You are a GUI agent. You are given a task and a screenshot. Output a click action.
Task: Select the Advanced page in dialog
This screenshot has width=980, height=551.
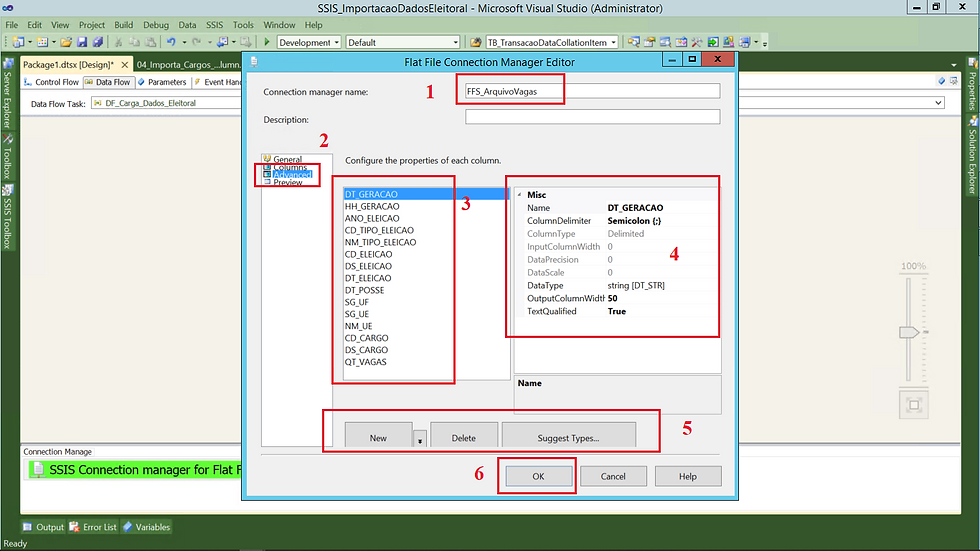tap(292, 175)
